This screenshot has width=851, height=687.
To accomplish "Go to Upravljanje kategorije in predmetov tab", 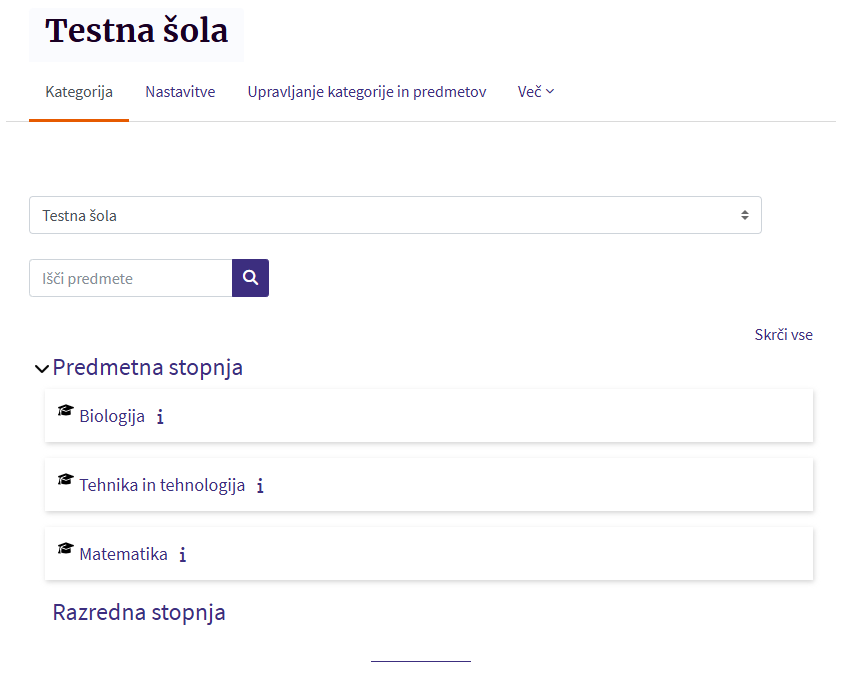I will click(367, 92).
